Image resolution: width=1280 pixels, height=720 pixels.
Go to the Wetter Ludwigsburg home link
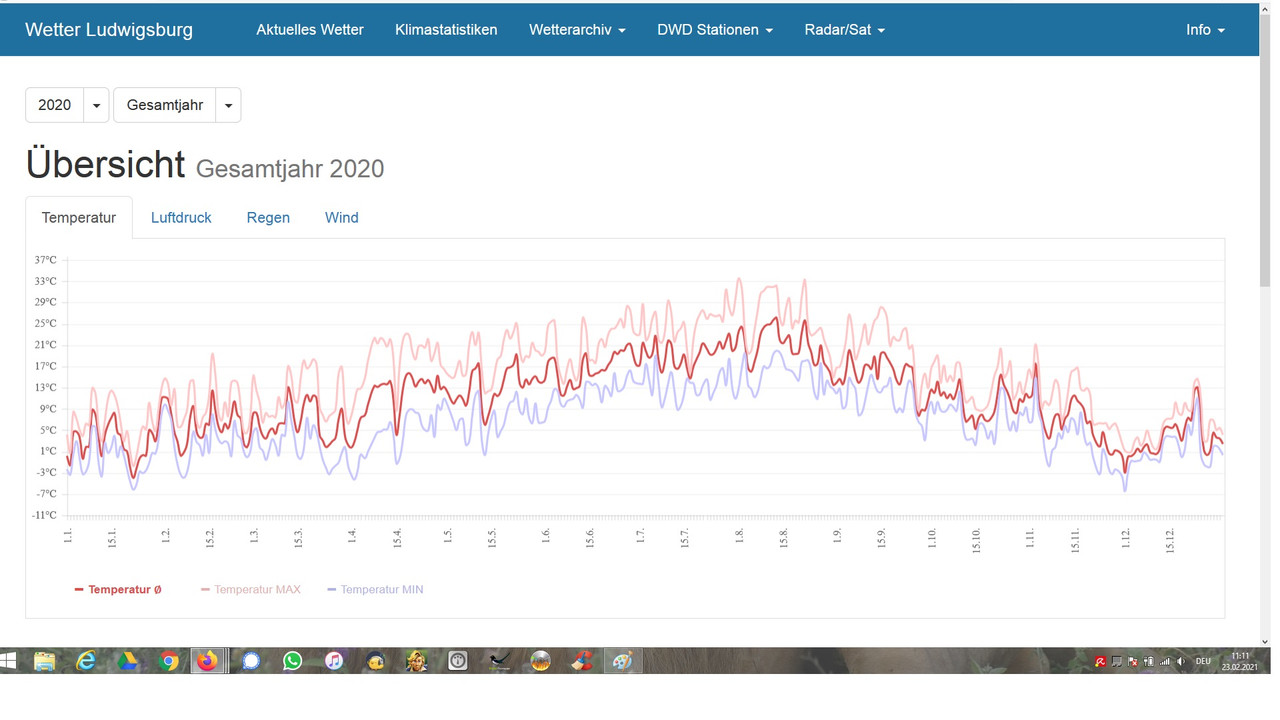pyautogui.click(x=109, y=30)
